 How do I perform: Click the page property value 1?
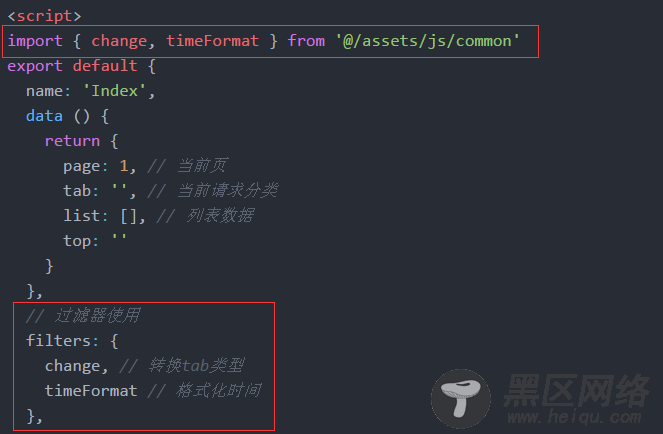coord(123,166)
